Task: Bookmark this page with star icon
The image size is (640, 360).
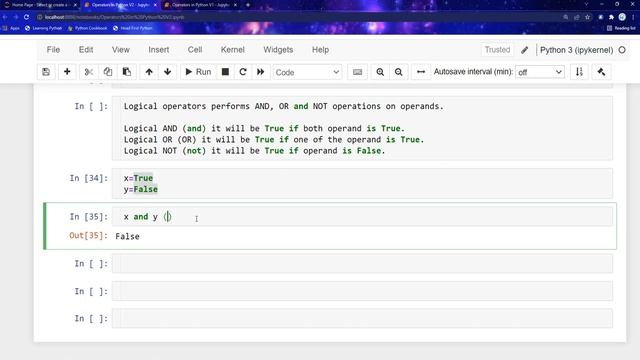Action: click(588, 17)
